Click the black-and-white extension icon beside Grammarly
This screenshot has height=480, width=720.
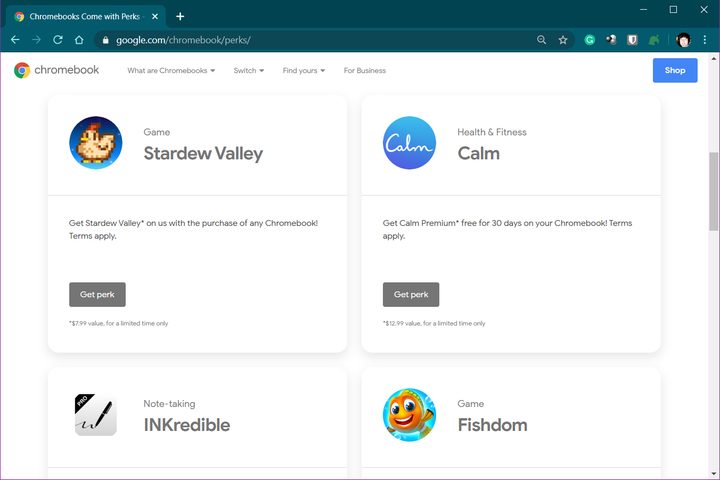point(611,40)
